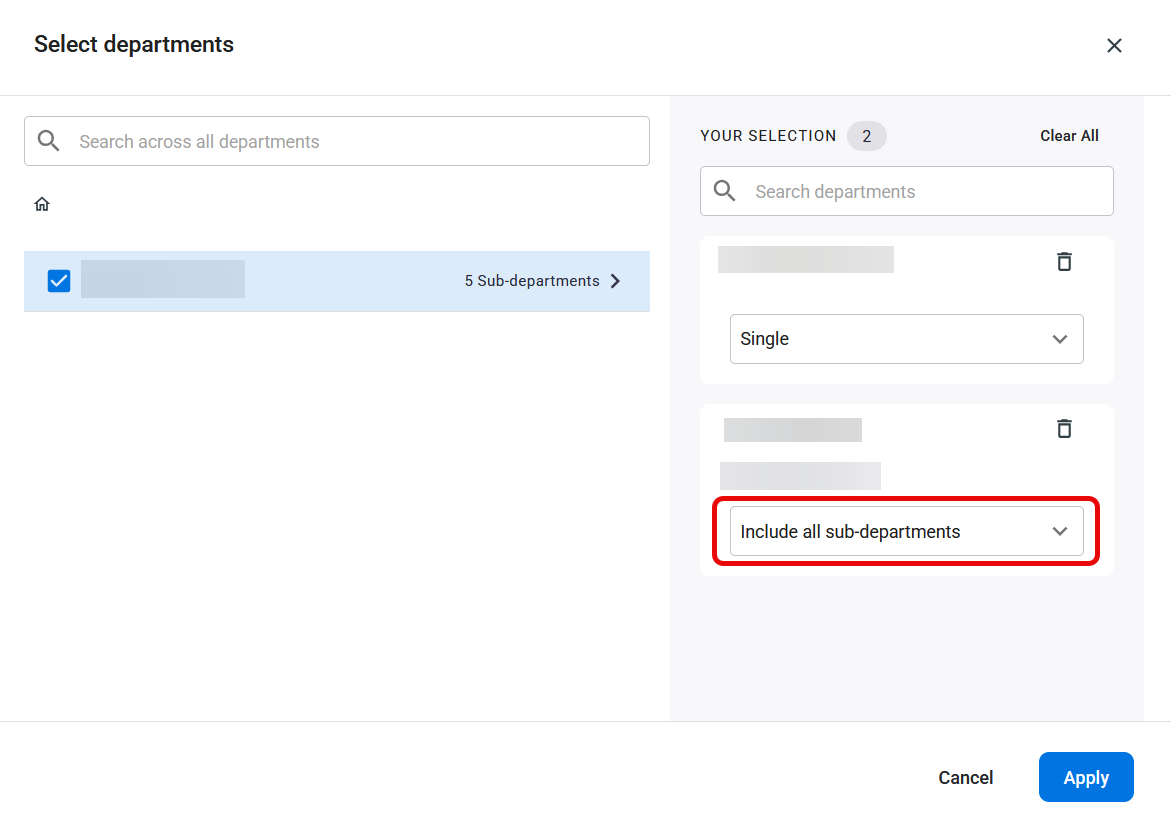Close the Select departments dialog

1113,46
